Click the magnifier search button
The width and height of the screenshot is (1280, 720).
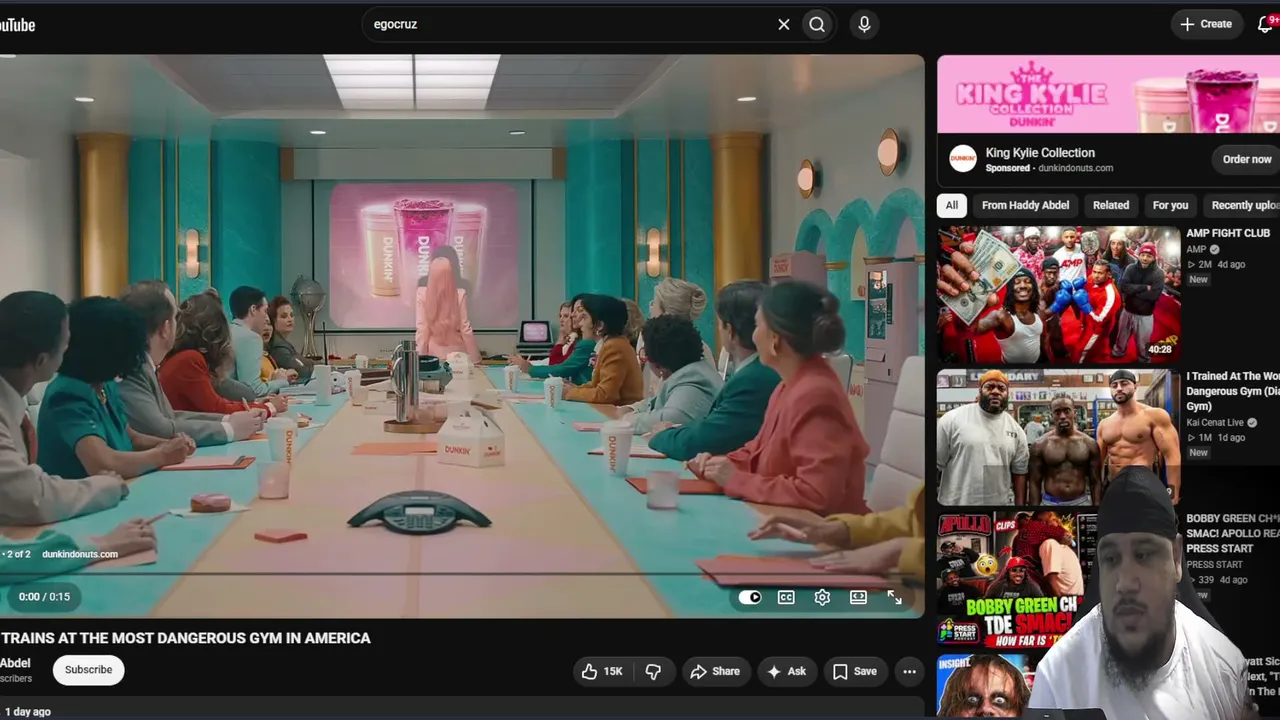tap(817, 24)
